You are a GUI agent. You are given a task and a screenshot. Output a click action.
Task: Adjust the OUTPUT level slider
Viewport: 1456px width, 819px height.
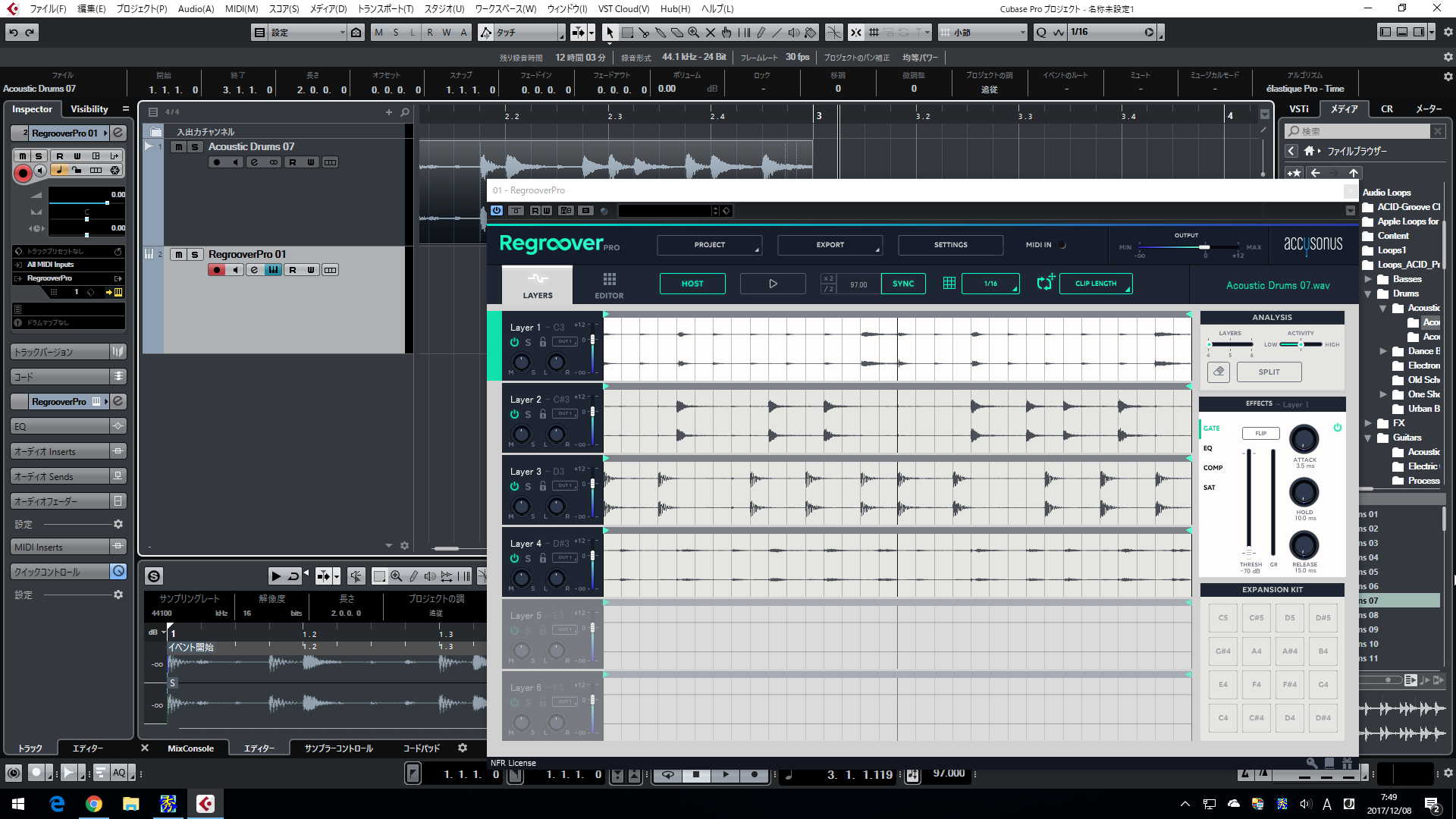pyautogui.click(x=1189, y=247)
